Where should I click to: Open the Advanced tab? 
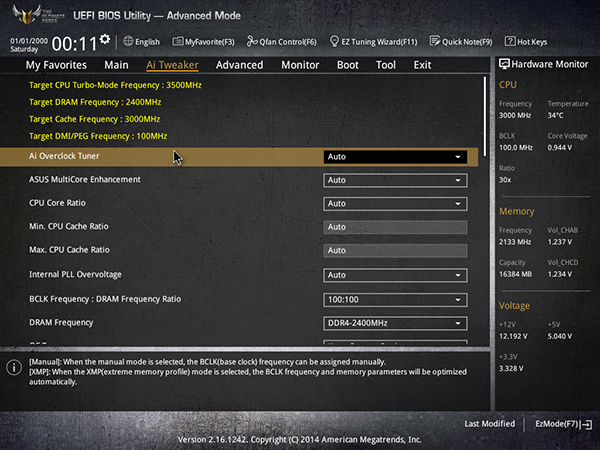[240, 65]
